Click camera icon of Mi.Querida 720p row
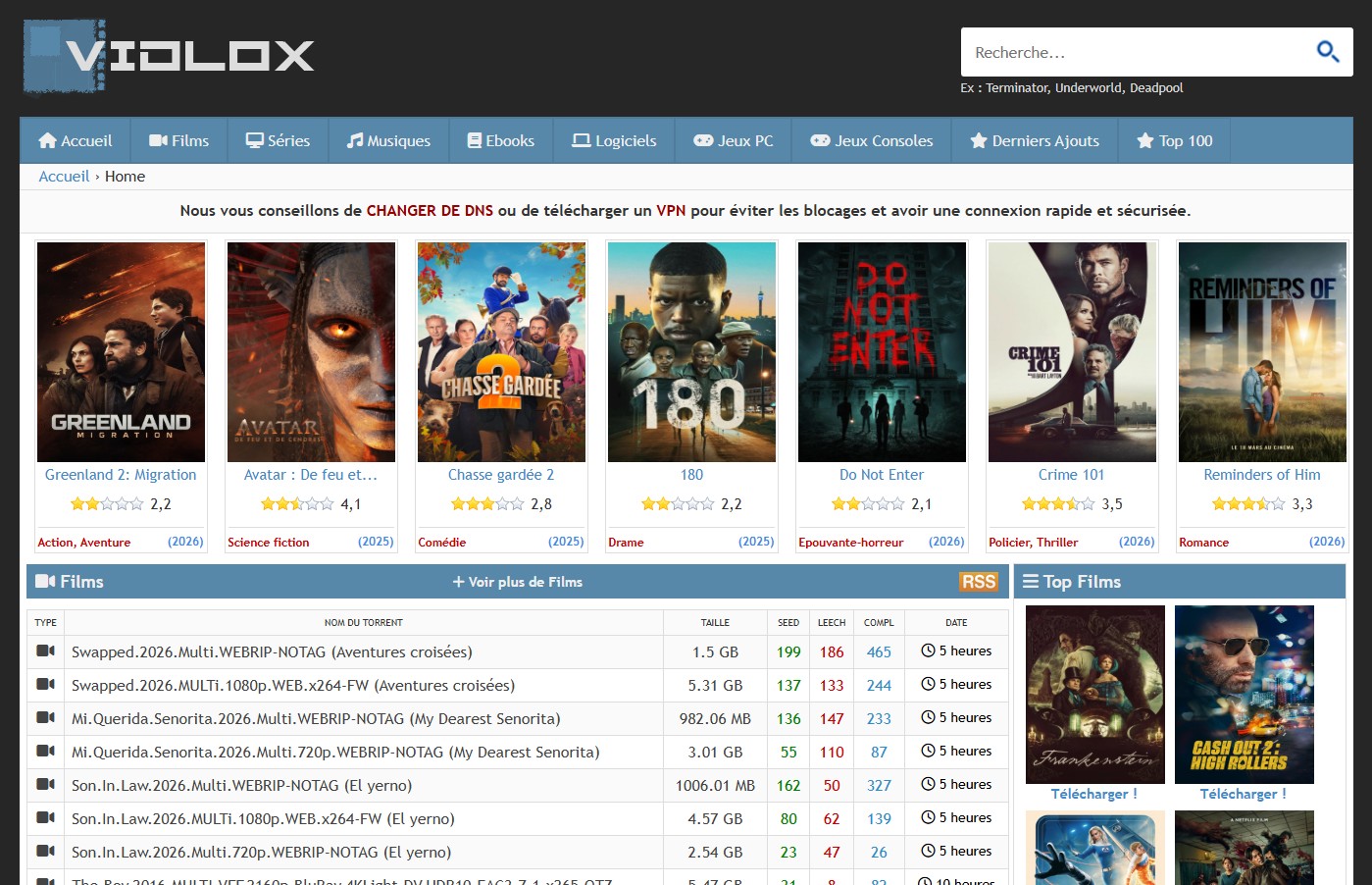Image resolution: width=1372 pixels, height=885 pixels. point(45,751)
